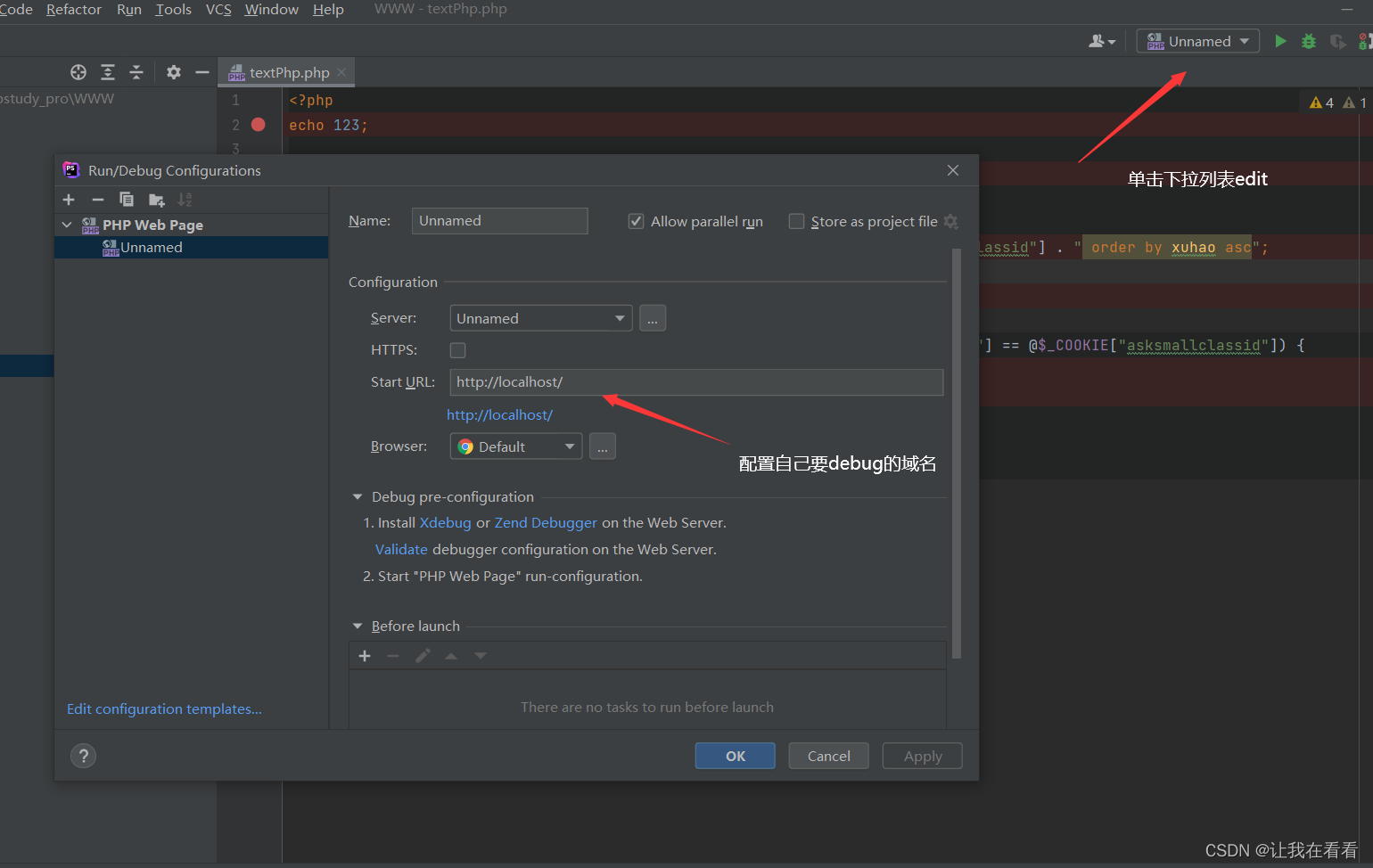Open the Code menu
The height and width of the screenshot is (868, 1373).
[x=16, y=10]
